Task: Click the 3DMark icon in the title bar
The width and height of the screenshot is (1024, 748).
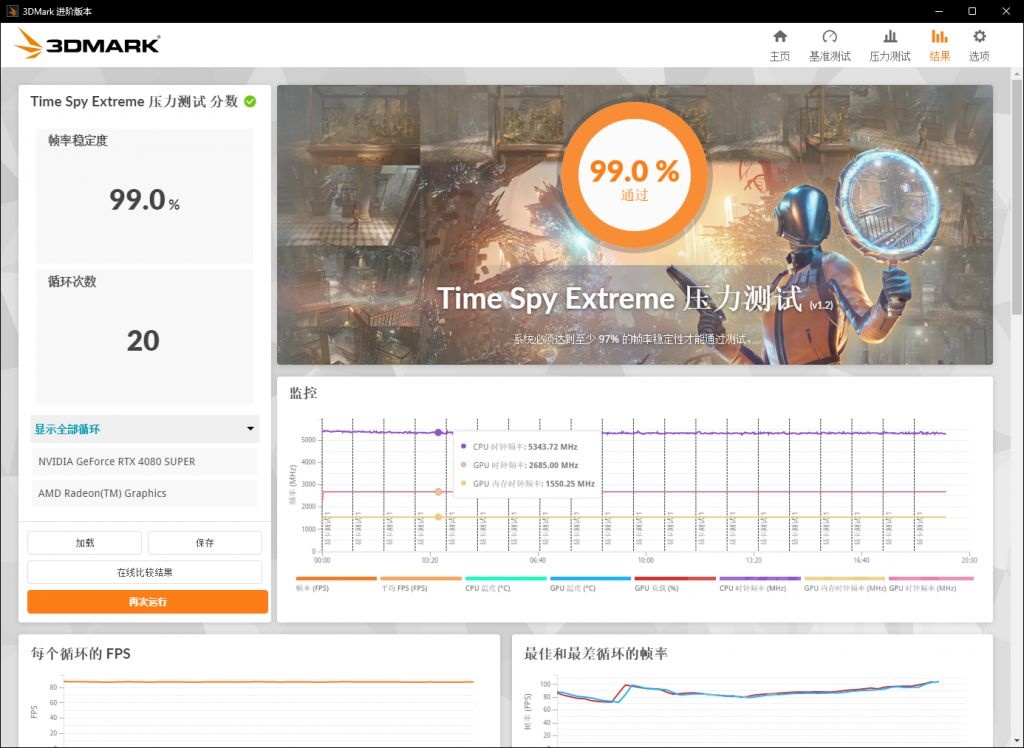Action: tap(12, 11)
